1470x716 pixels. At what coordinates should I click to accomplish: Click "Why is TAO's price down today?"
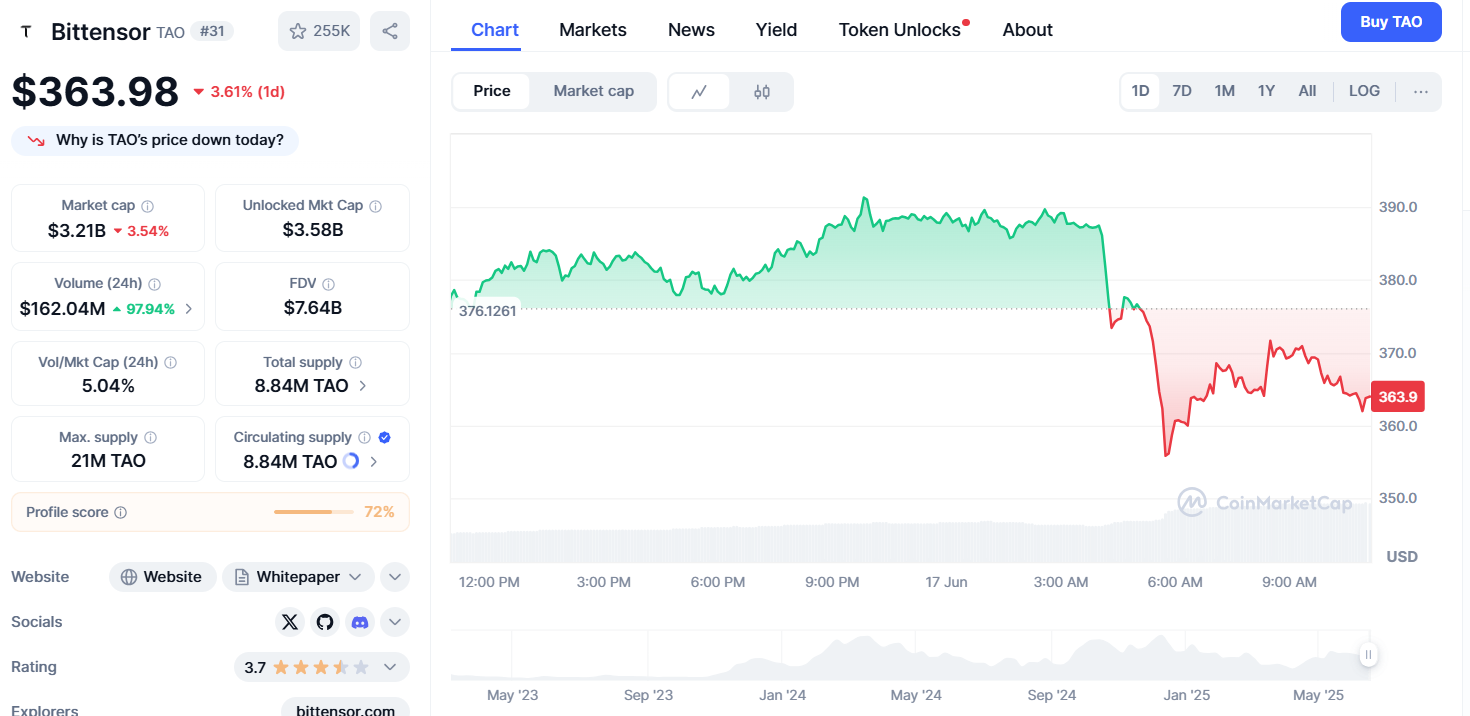point(155,141)
